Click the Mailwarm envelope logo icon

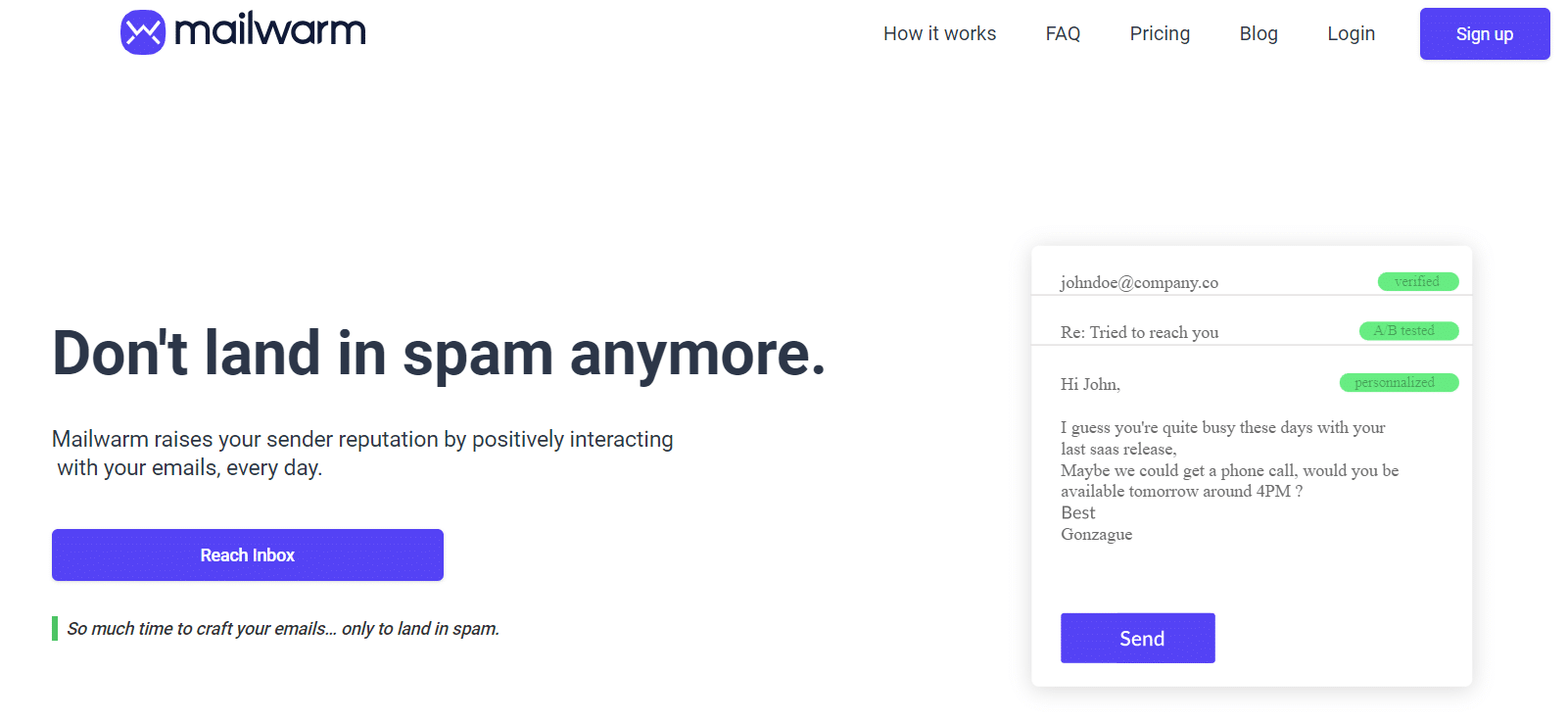[143, 32]
